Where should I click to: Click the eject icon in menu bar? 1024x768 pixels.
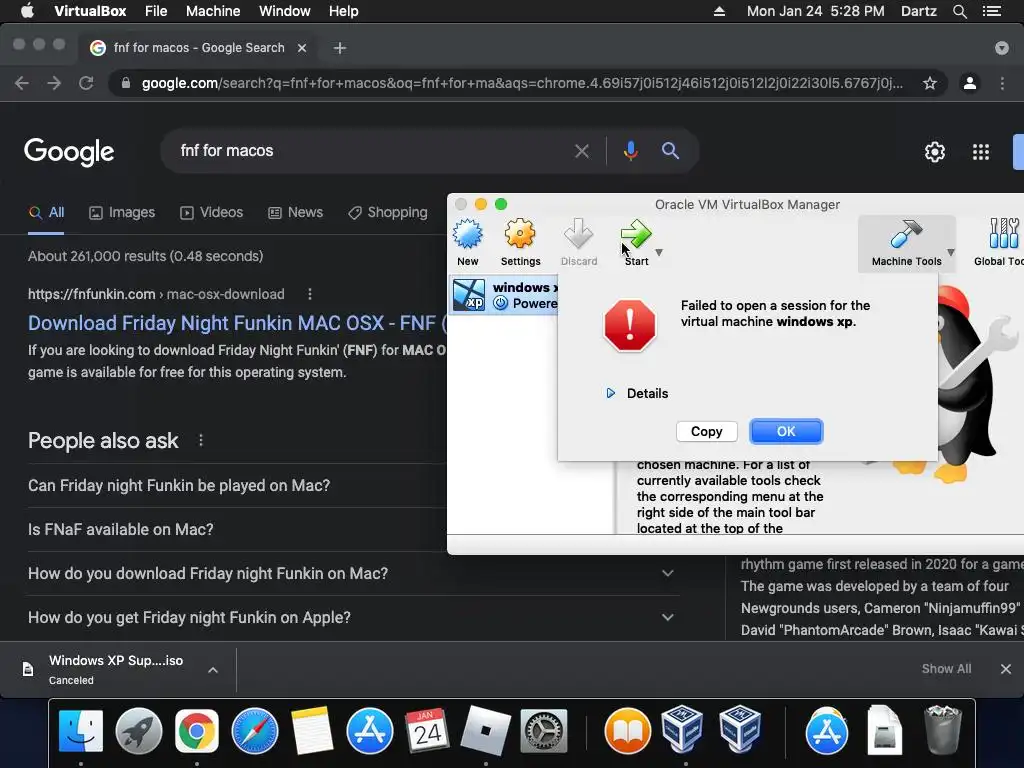click(x=719, y=11)
